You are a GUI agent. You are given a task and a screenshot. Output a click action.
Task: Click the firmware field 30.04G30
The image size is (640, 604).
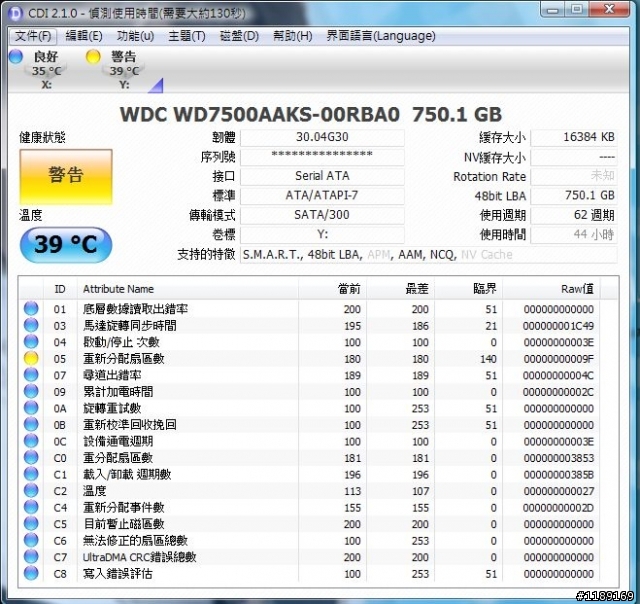coord(322,138)
